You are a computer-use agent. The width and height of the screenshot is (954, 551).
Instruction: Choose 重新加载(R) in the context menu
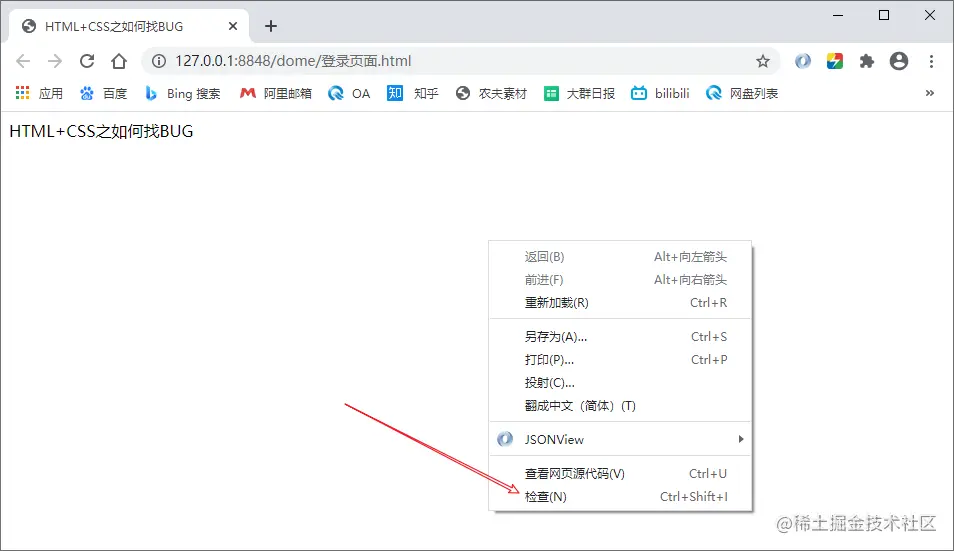(621, 302)
